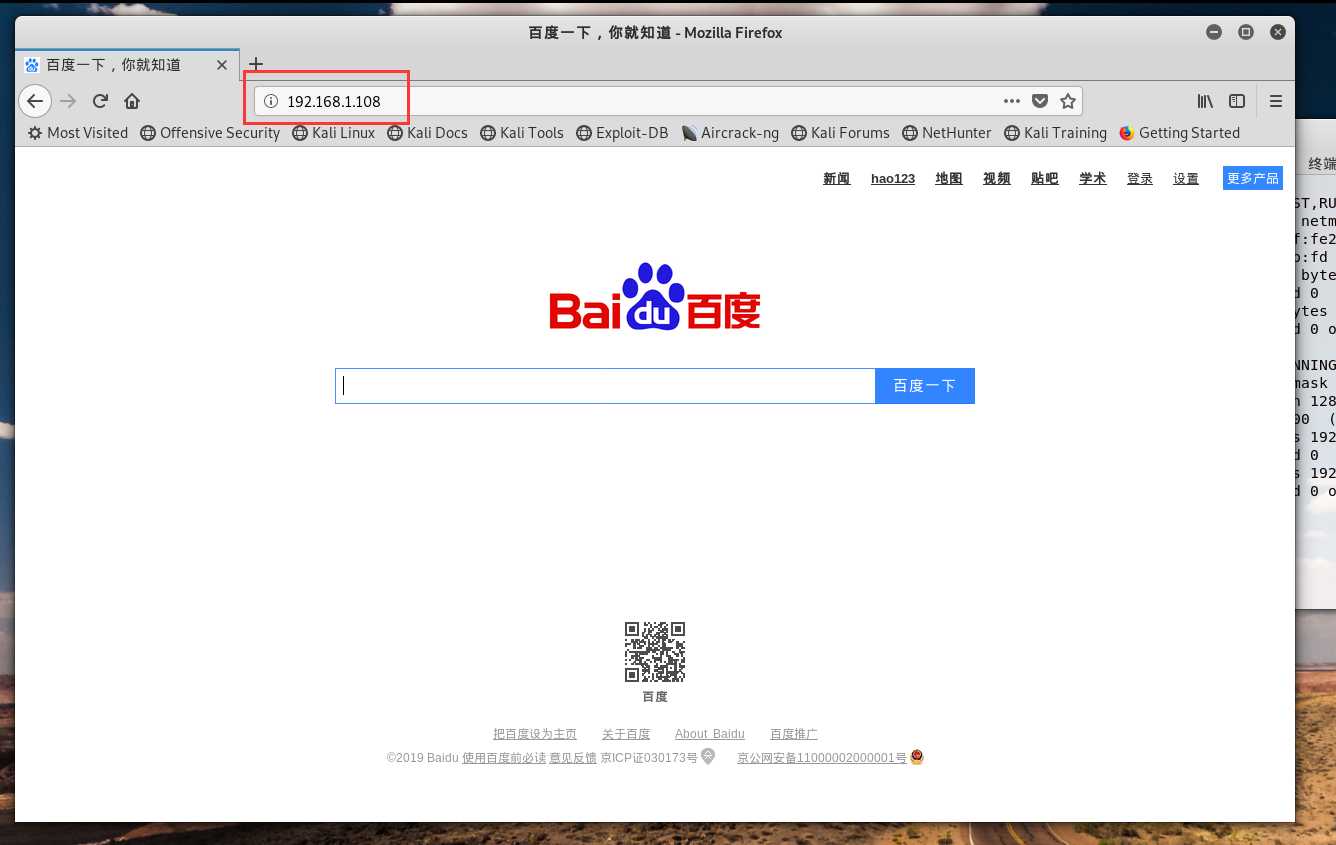
Task: Click the Baidu logo image
Action: pos(655,297)
